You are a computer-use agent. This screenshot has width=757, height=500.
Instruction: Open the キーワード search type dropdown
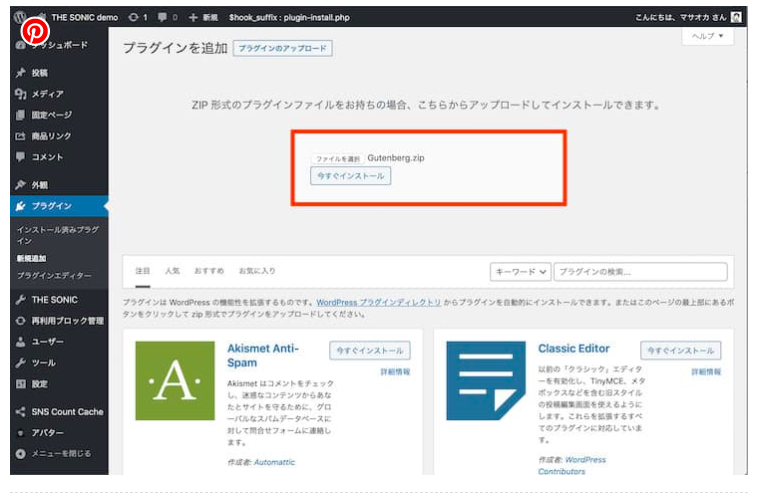click(x=520, y=272)
